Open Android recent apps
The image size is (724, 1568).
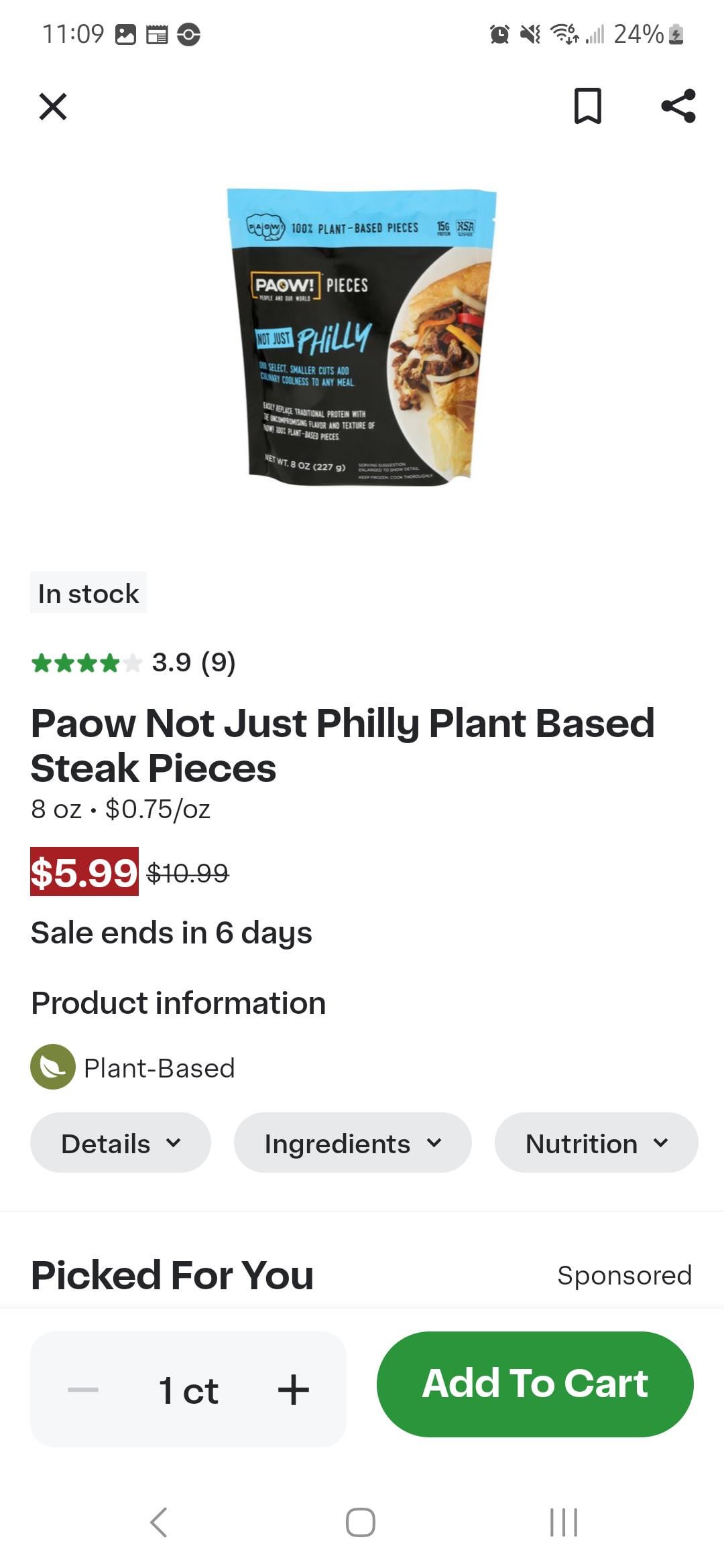pos(564,1522)
